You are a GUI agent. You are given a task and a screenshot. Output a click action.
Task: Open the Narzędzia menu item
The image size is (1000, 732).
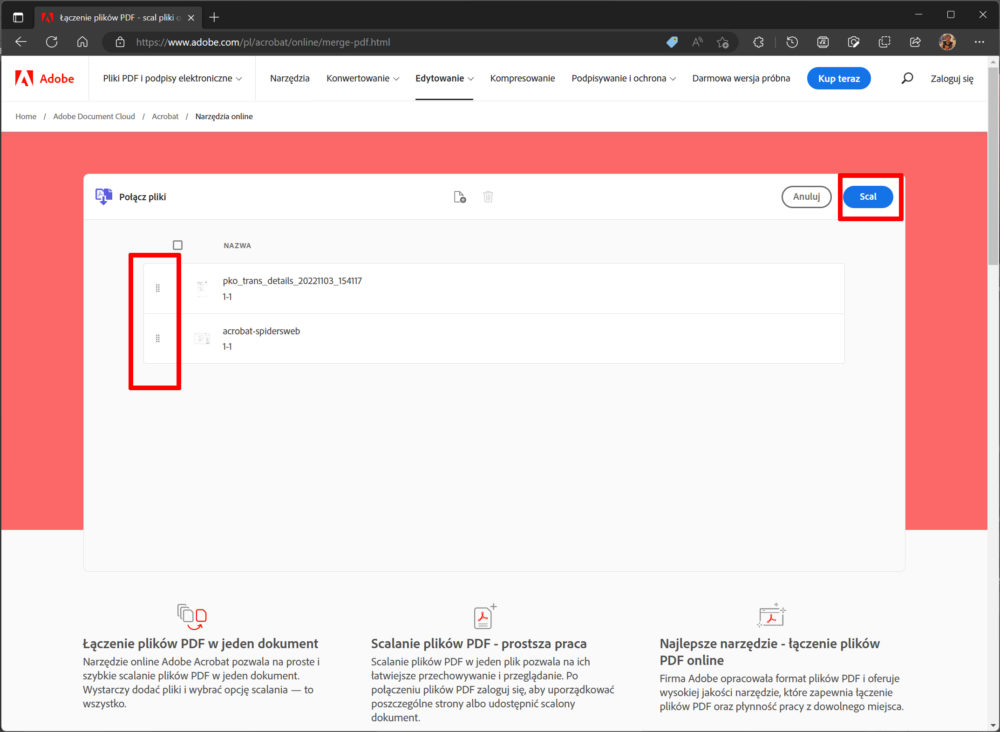click(x=290, y=78)
